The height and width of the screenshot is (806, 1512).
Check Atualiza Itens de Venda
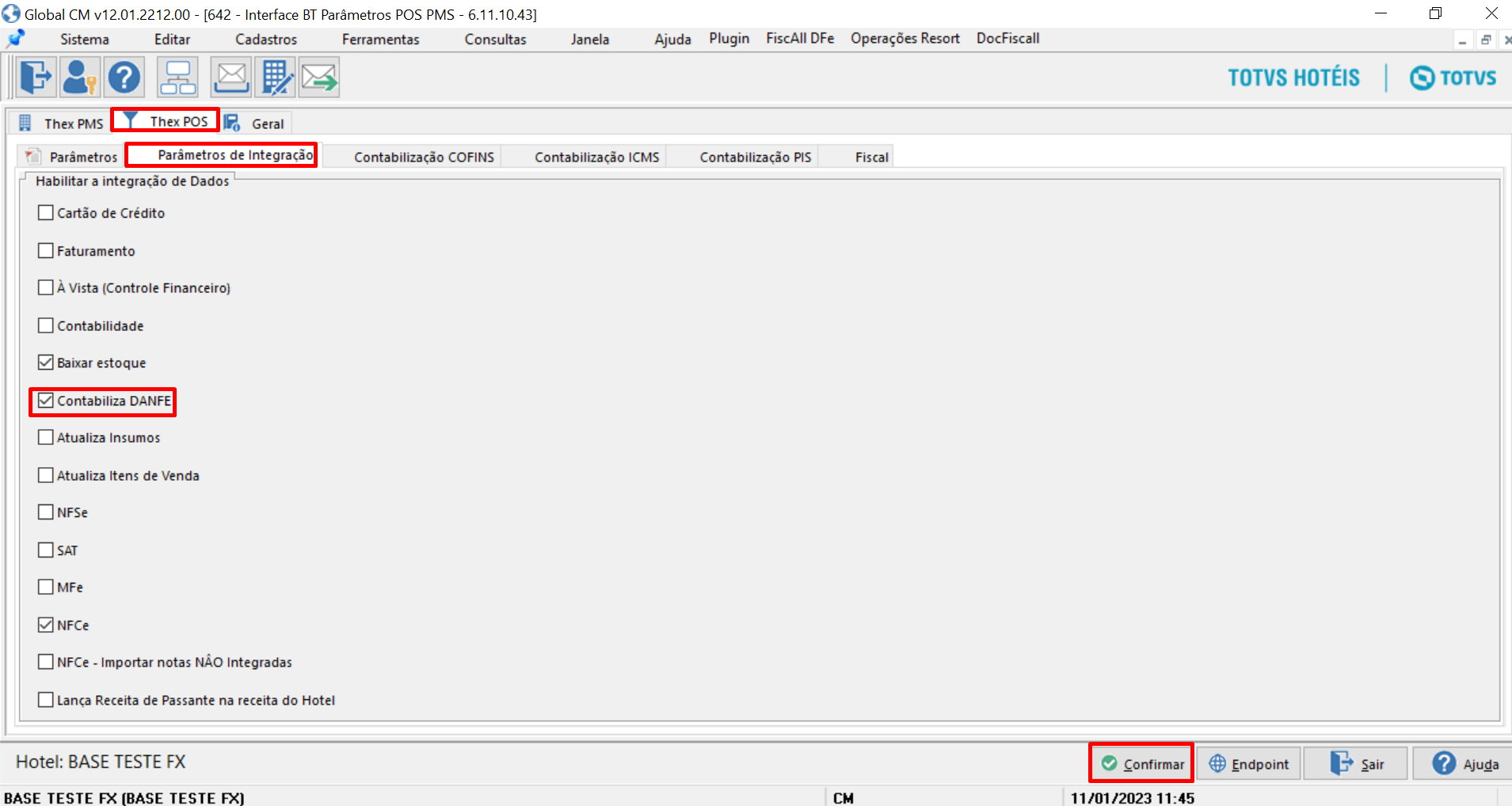click(x=46, y=475)
